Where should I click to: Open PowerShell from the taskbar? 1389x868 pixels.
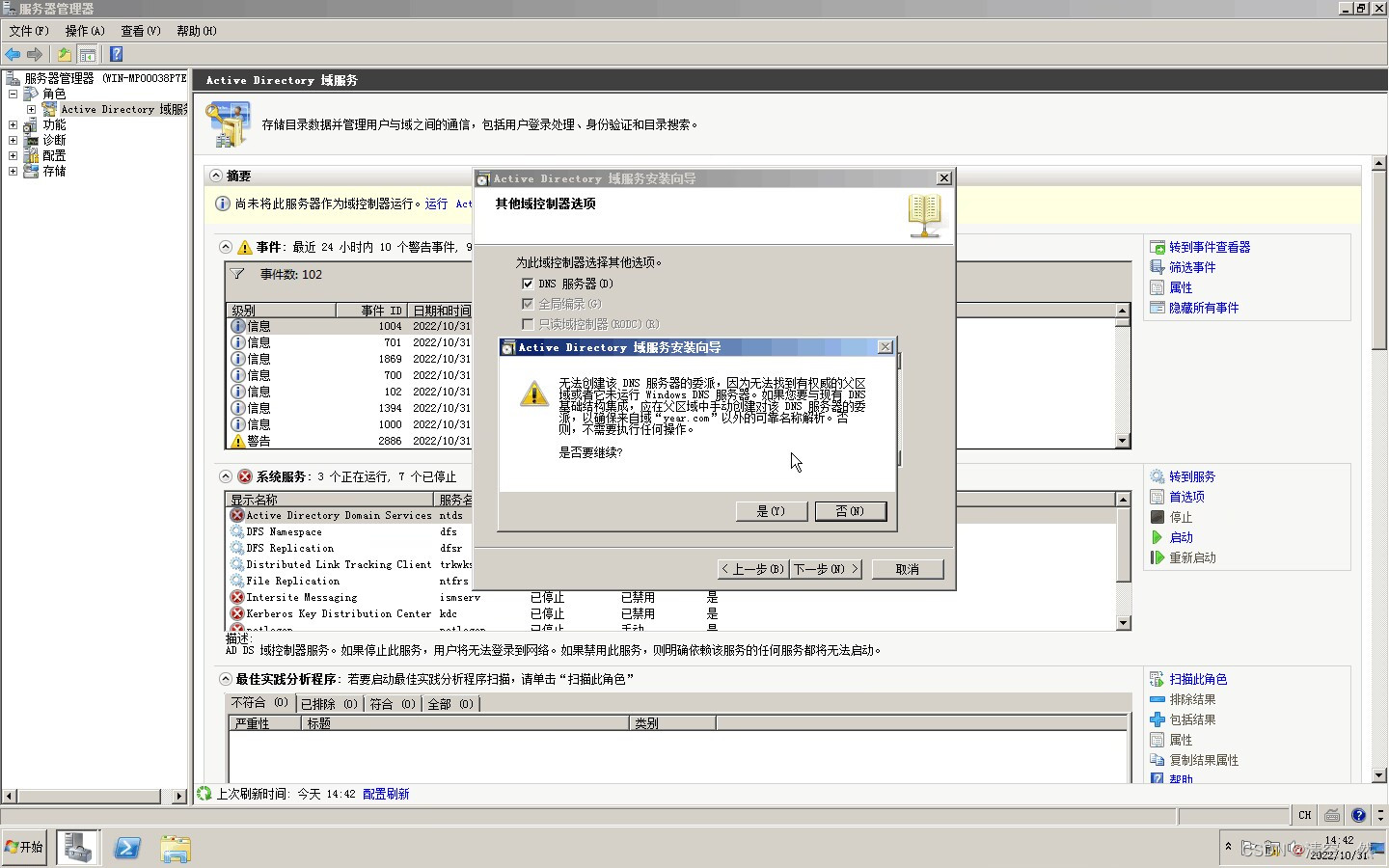coord(127,848)
